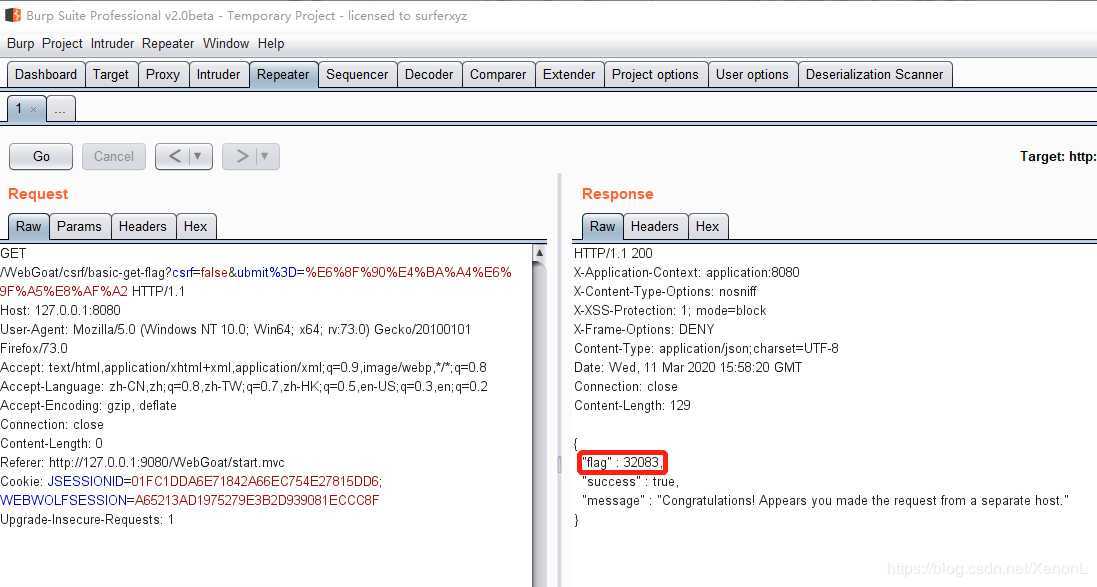Viewport: 1097px width, 587px height.
Task: Click the Referer header line
Action: 143,462
